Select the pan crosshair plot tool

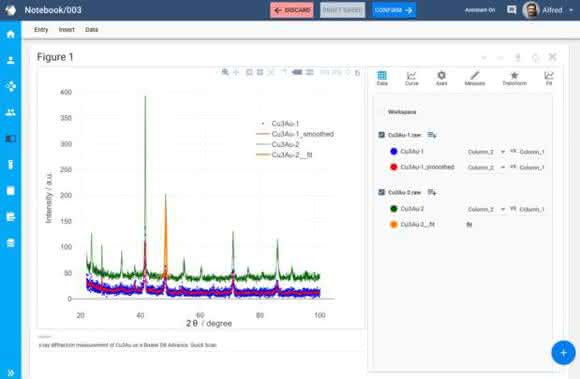pyautogui.click(x=236, y=72)
